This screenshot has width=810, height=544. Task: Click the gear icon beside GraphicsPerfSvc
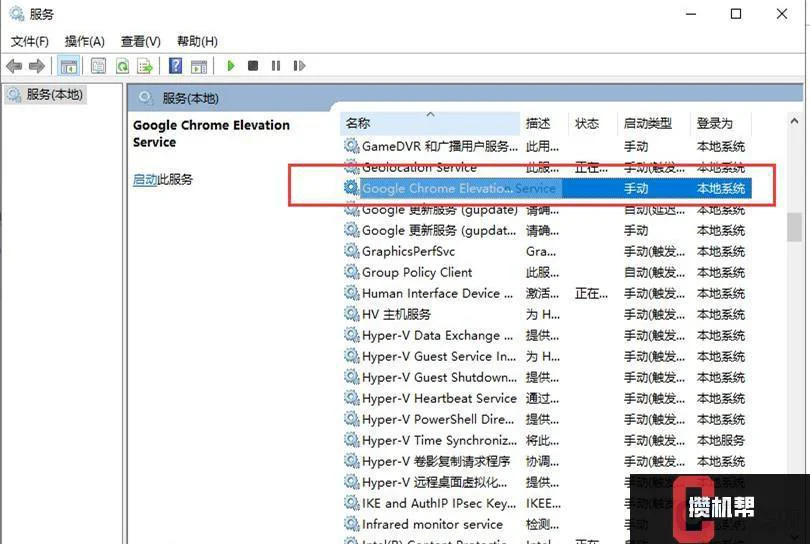(352, 251)
